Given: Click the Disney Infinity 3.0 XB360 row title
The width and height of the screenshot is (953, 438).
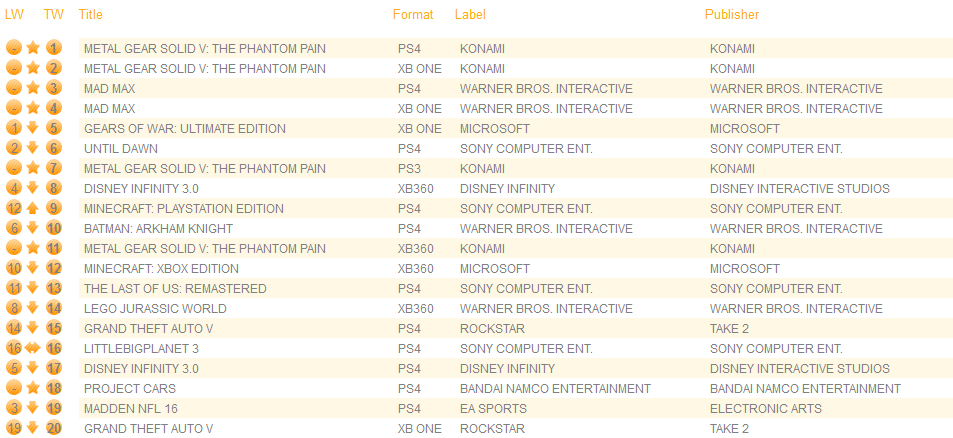Looking at the screenshot, I should pos(141,189).
